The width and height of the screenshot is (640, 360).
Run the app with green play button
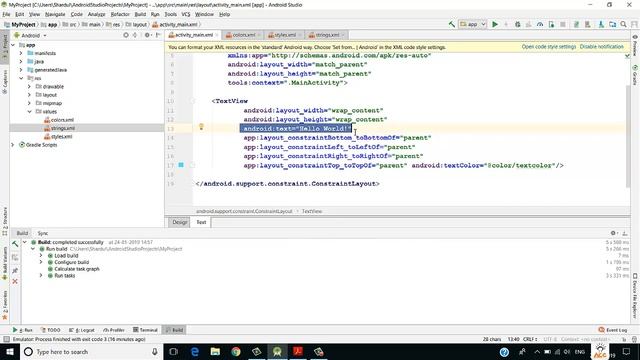[495, 24]
